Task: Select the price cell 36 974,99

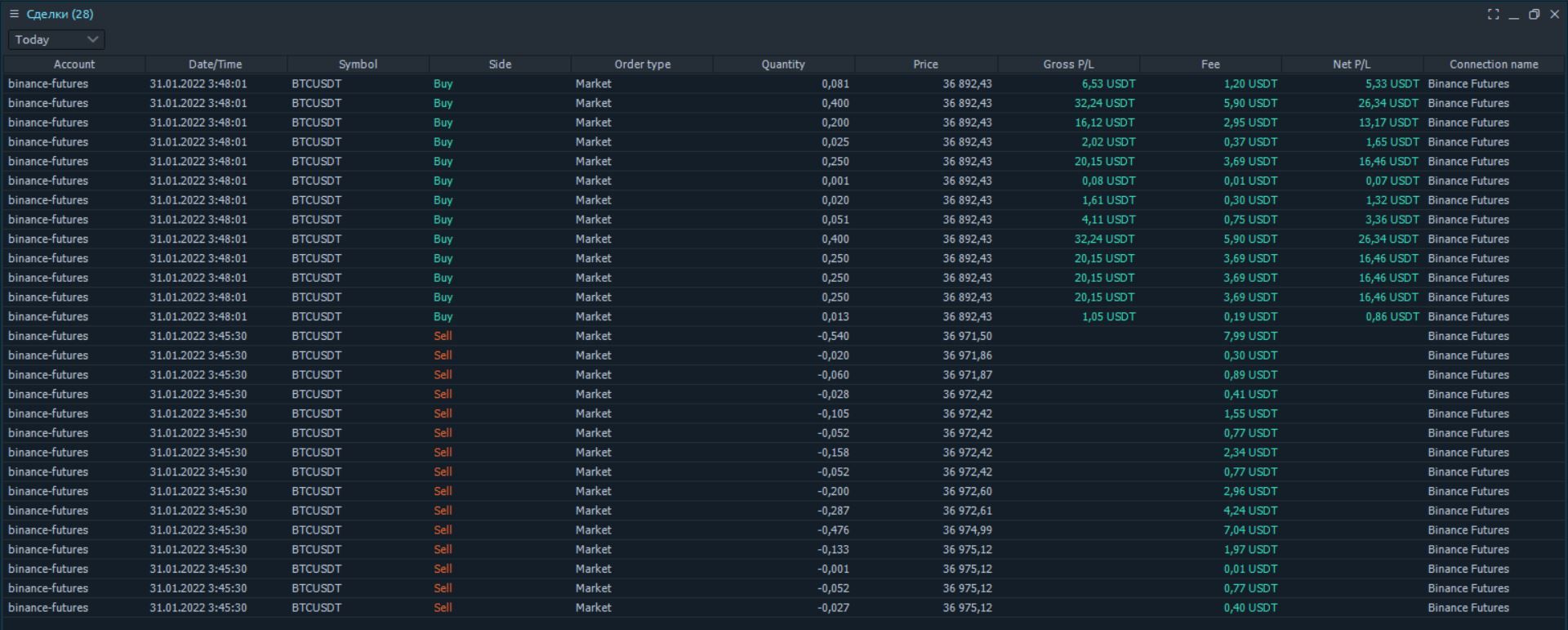Action: (967, 530)
